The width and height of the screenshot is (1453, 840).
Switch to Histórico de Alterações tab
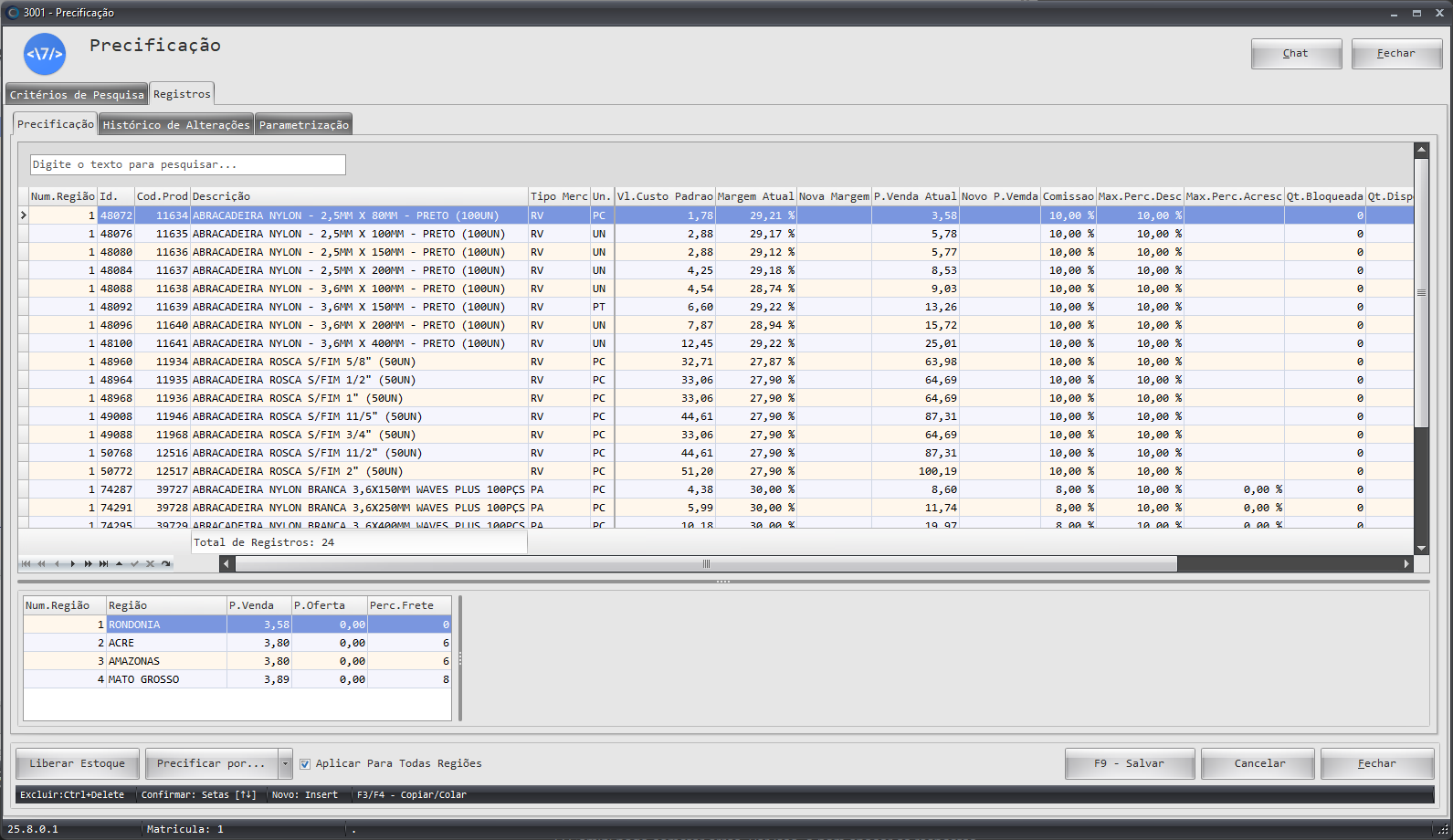tap(175, 125)
